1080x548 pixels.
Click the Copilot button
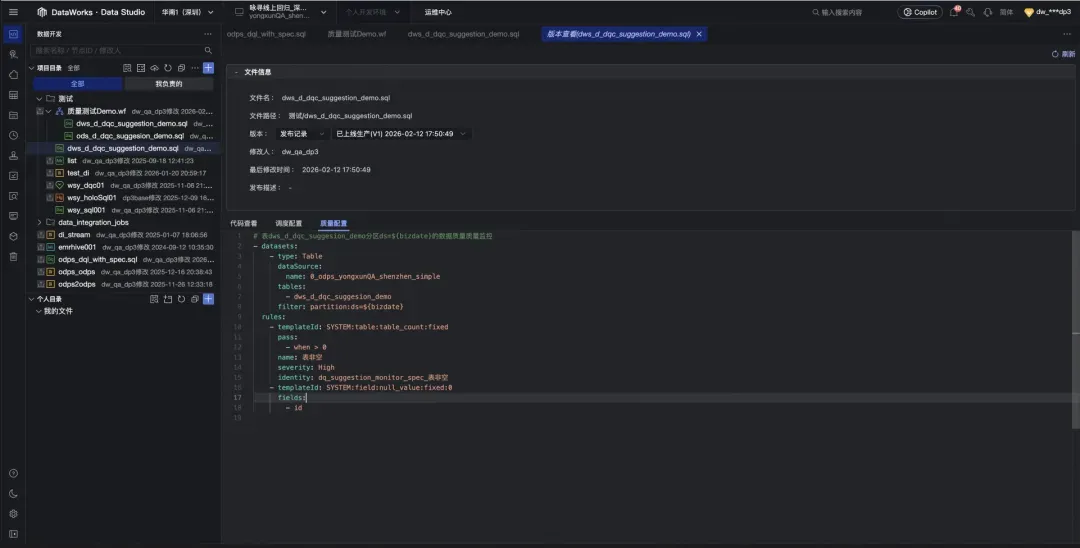(919, 12)
